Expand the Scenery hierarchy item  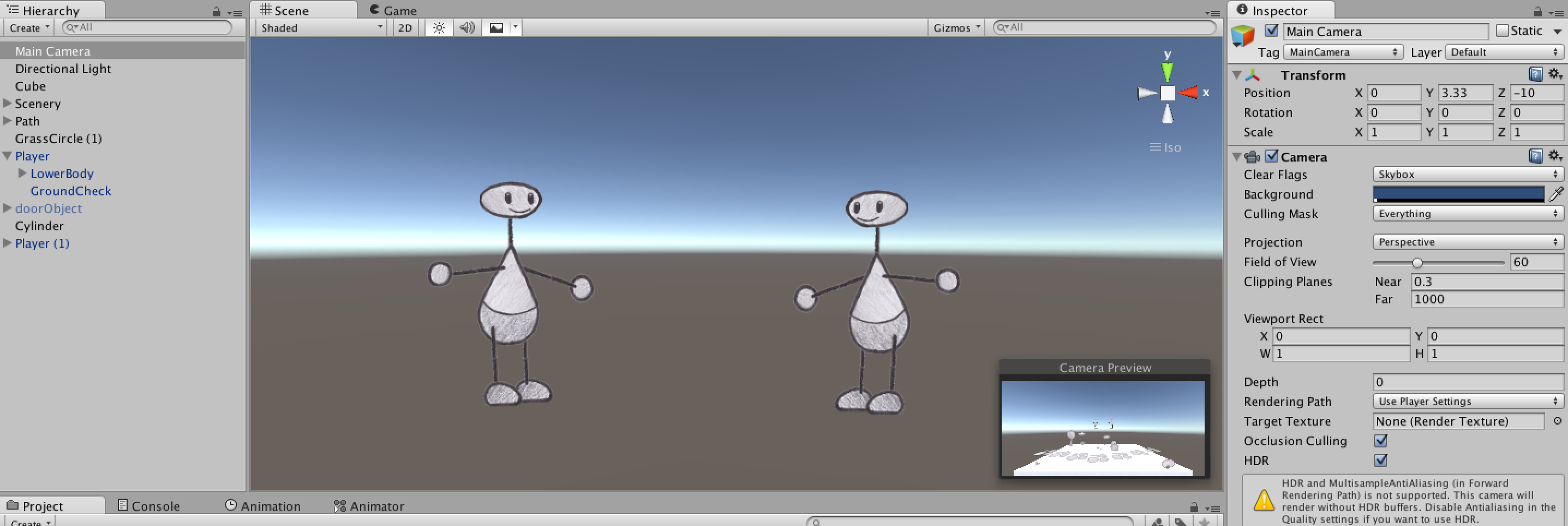pyautogui.click(x=7, y=104)
